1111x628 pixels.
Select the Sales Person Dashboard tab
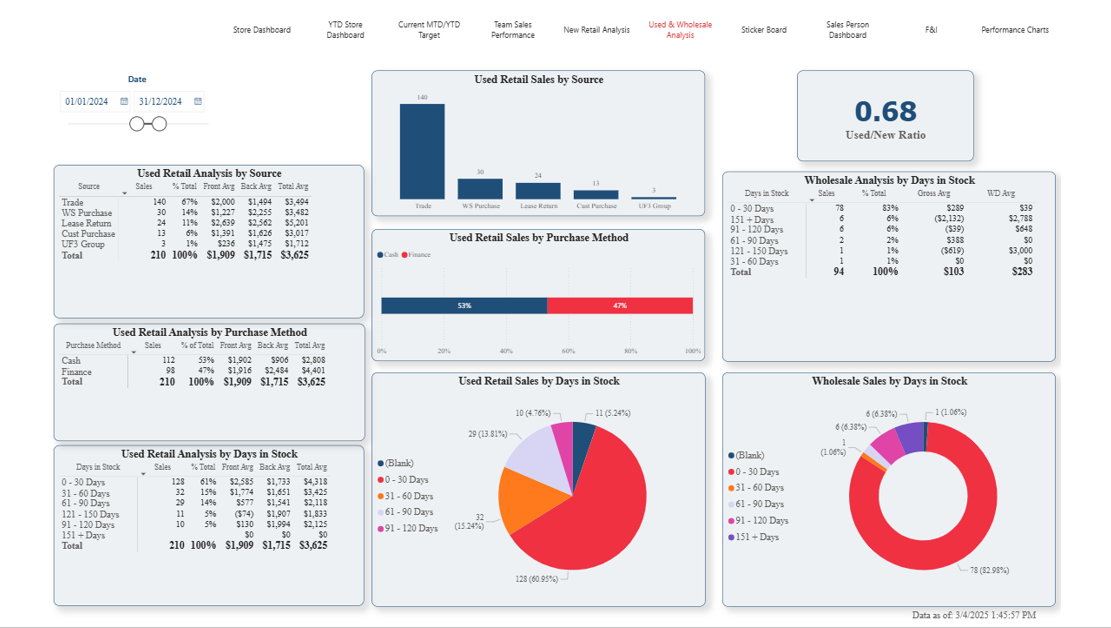(x=846, y=29)
